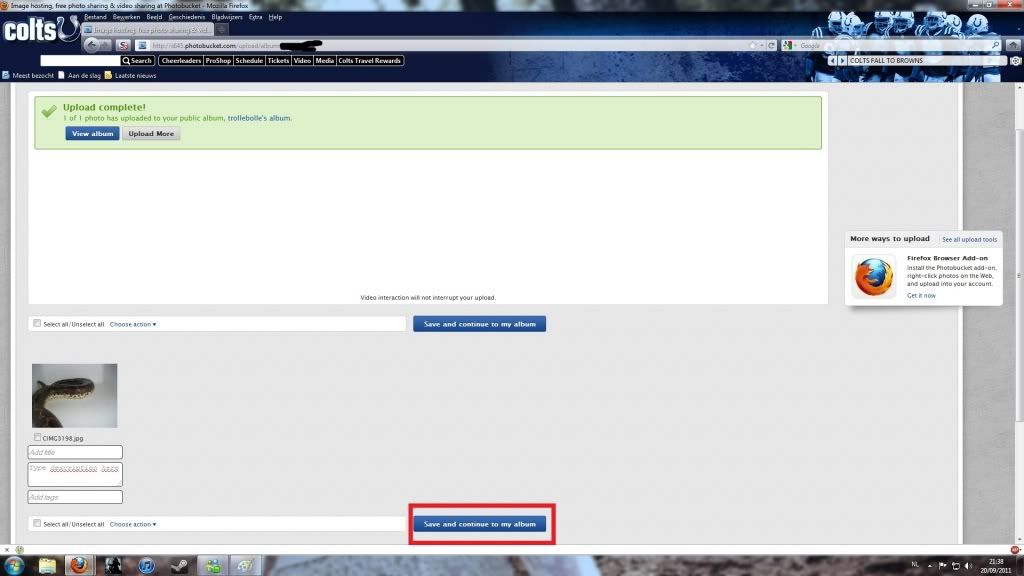
Task: Click the Get it now link
Action: coord(921,296)
